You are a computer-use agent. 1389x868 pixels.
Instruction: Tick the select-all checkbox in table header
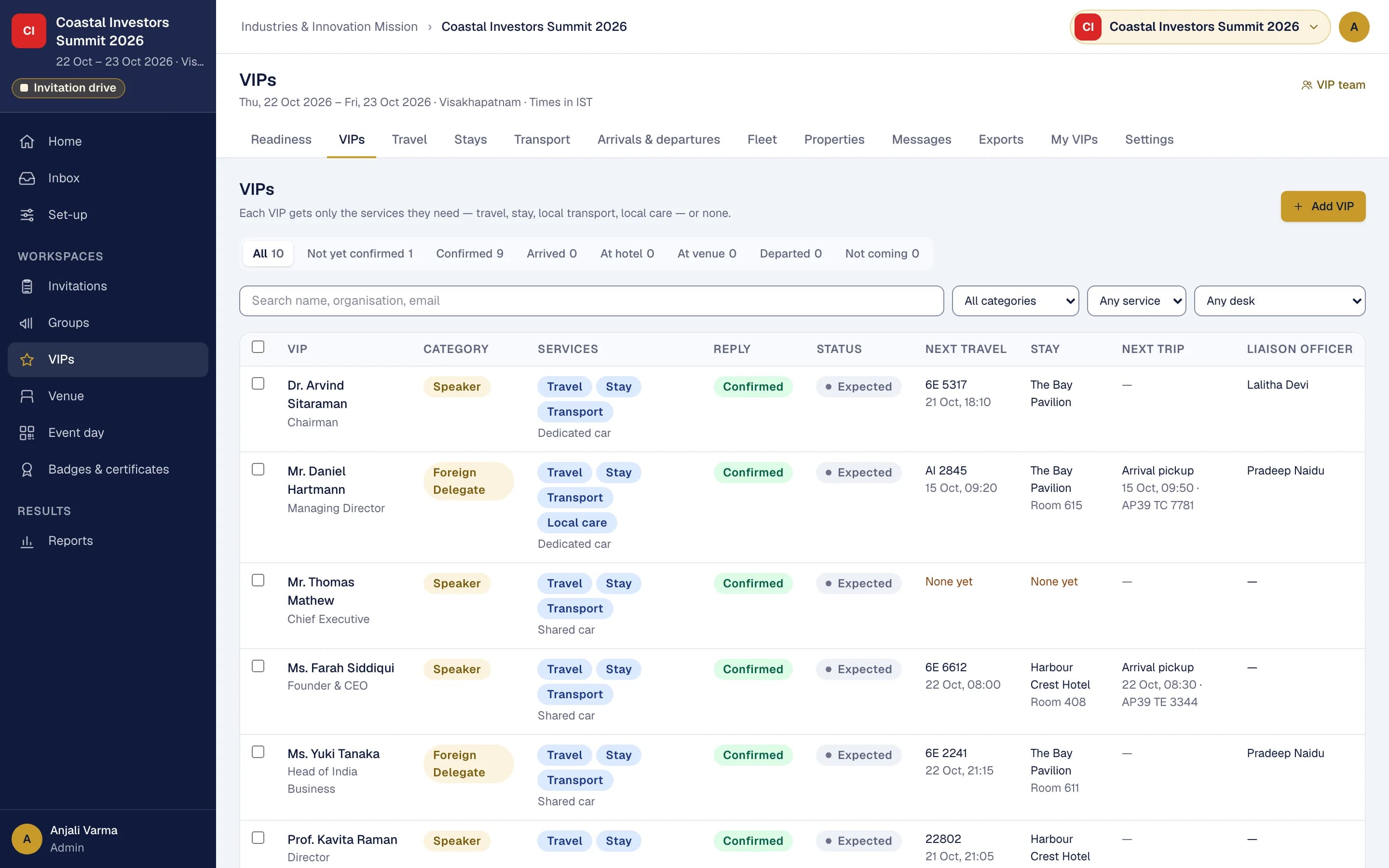[x=259, y=347]
